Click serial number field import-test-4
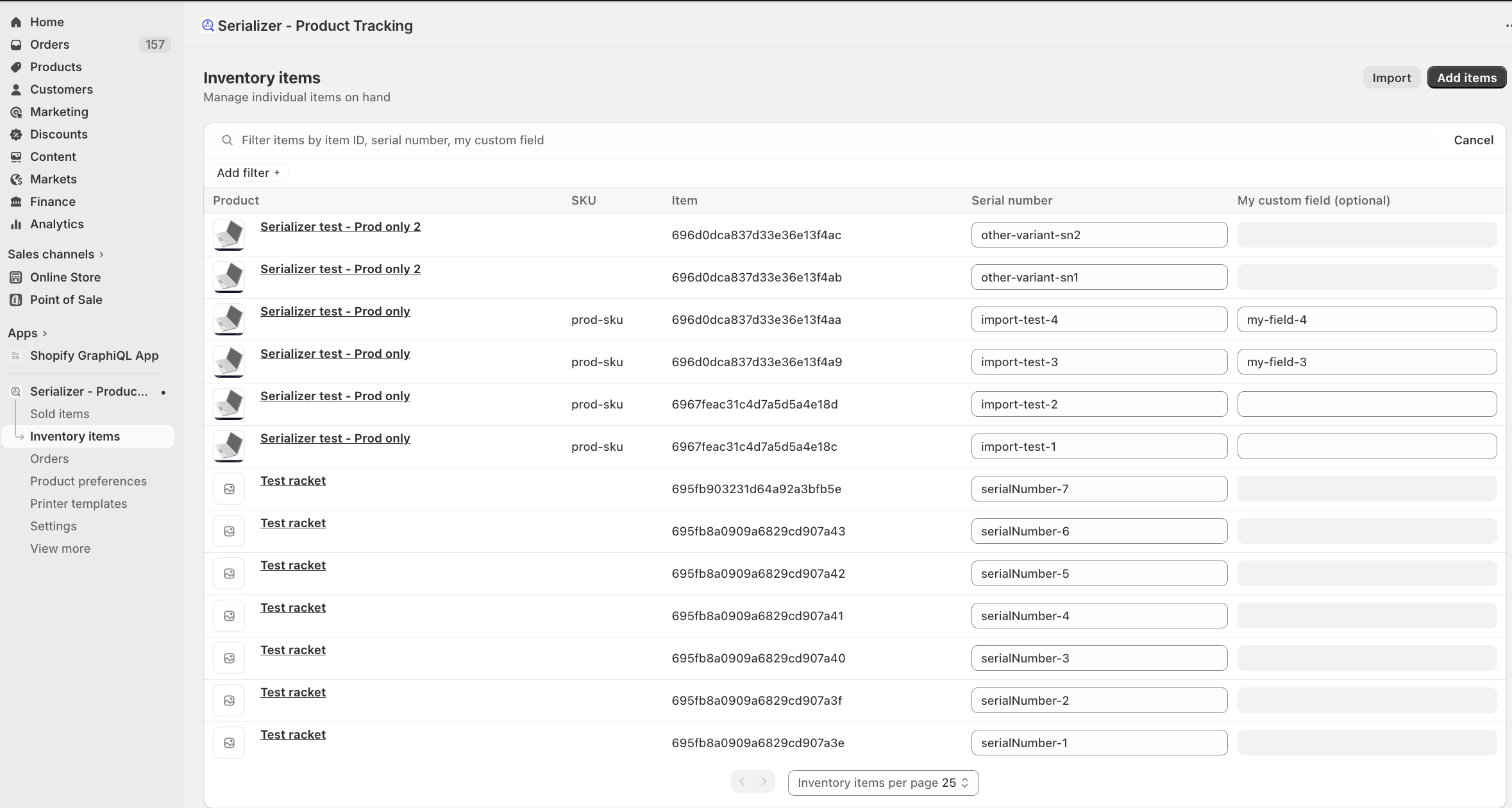The width and height of the screenshot is (1512, 808). pyautogui.click(x=1098, y=320)
